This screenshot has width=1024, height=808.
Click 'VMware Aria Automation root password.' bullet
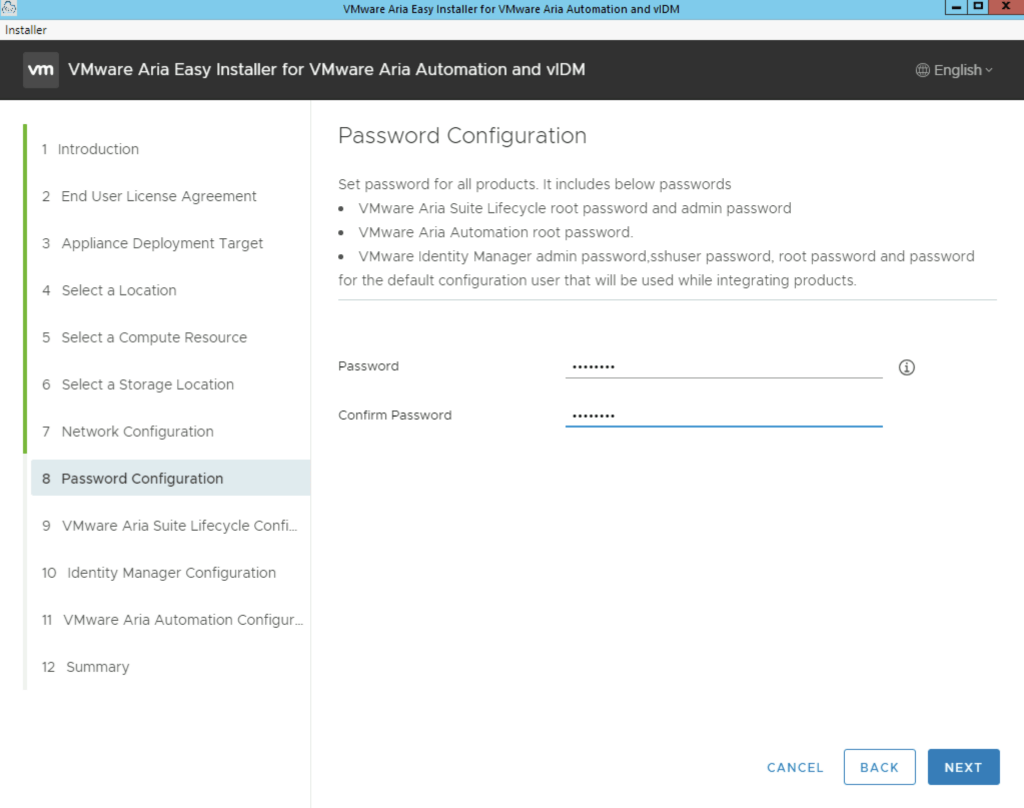[495, 233]
